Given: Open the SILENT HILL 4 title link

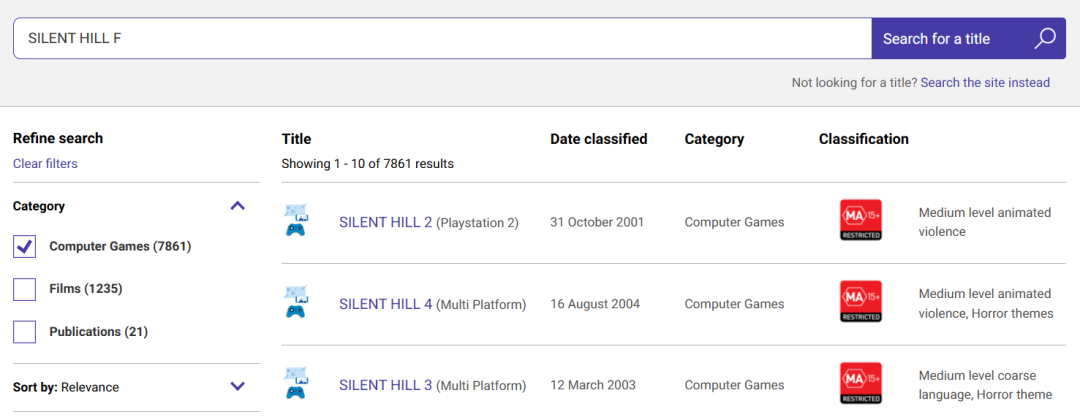Looking at the screenshot, I should coord(385,304).
